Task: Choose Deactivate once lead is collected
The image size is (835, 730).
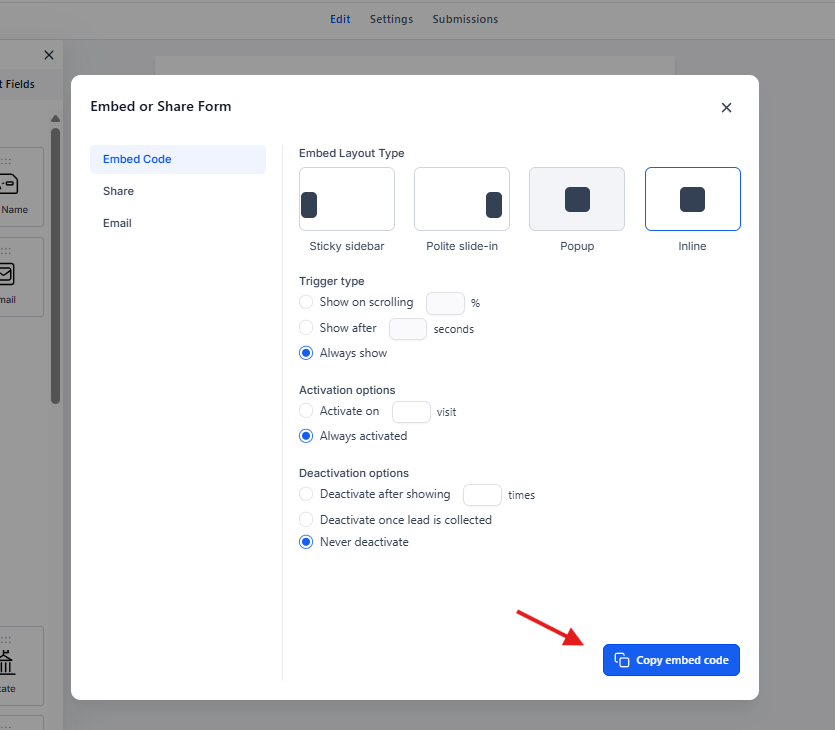Action: pyautogui.click(x=307, y=520)
